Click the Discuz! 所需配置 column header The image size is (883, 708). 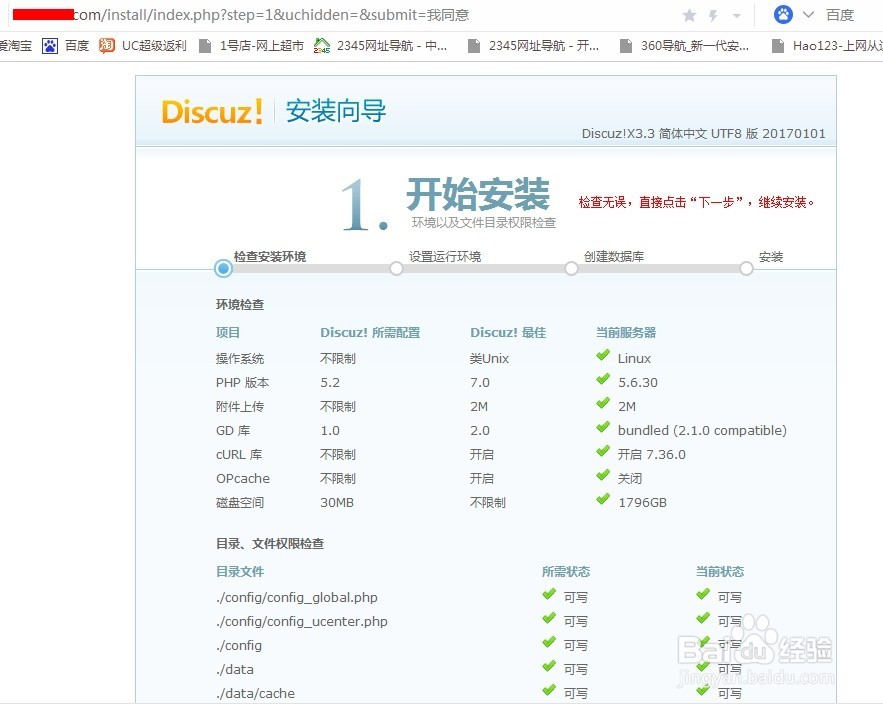pyautogui.click(x=370, y=332)
